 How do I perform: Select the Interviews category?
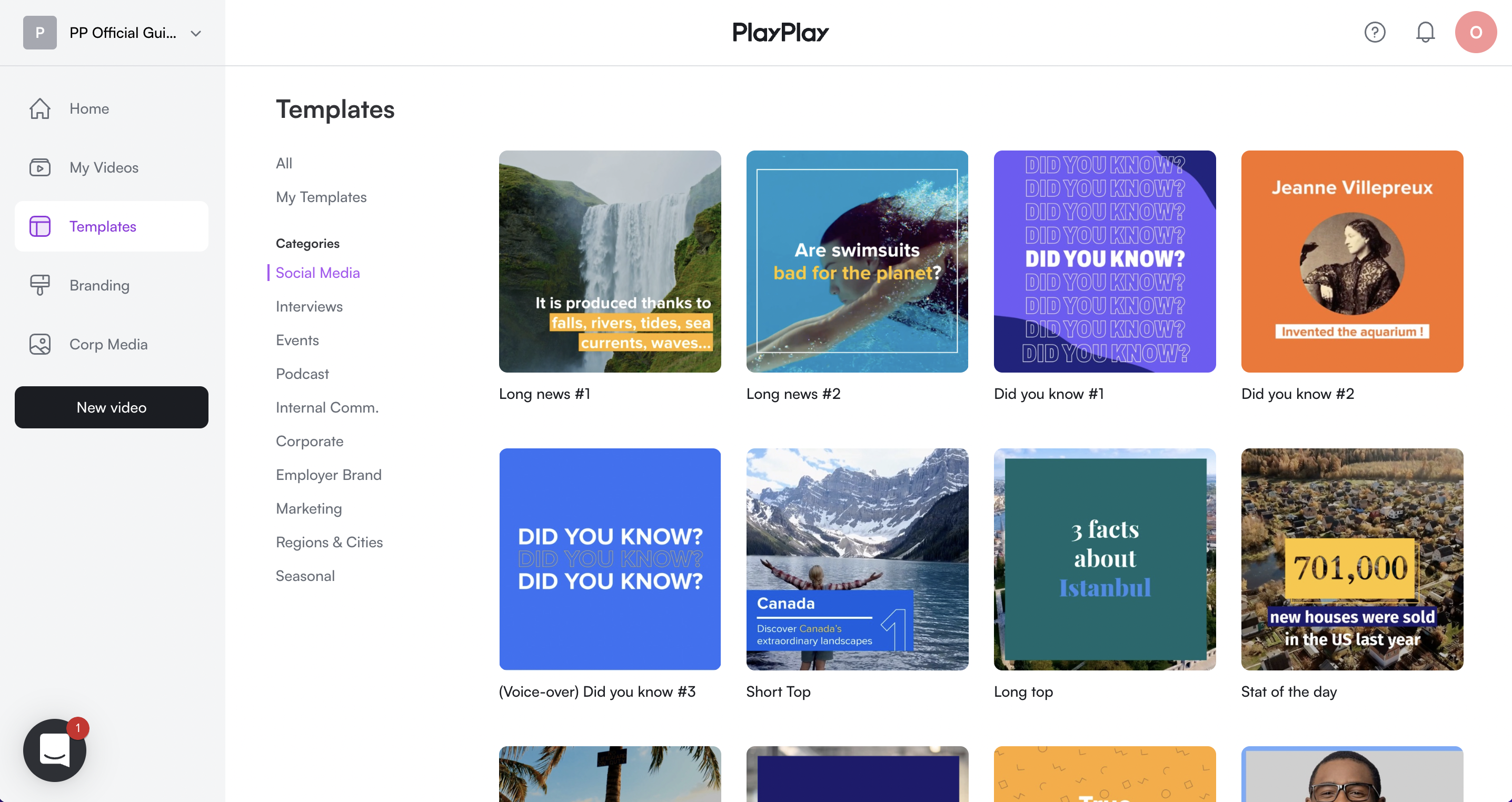pyautogui.click(x=309, y=306)
